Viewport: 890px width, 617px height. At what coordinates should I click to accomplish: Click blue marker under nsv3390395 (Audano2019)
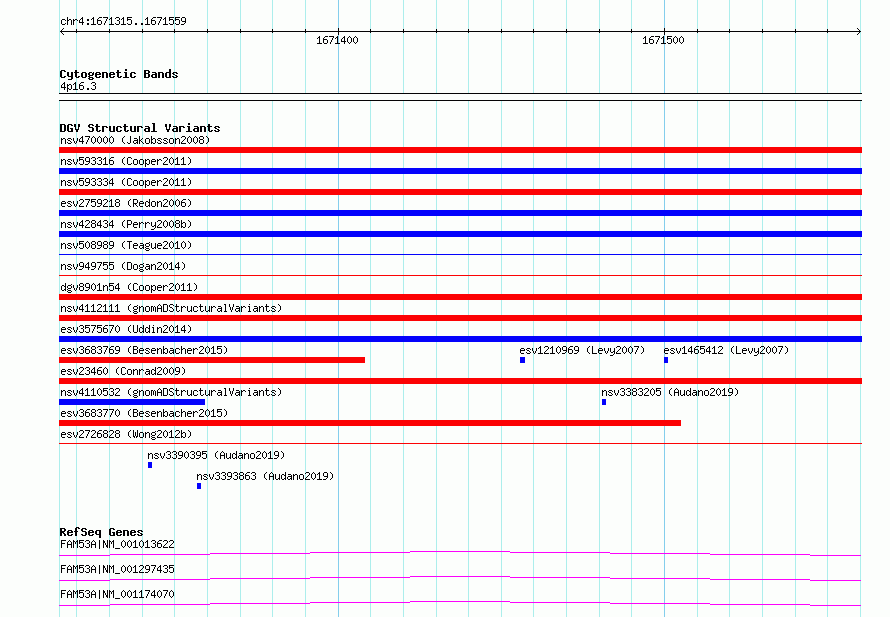pyautogui.click(x=150, y=465)
